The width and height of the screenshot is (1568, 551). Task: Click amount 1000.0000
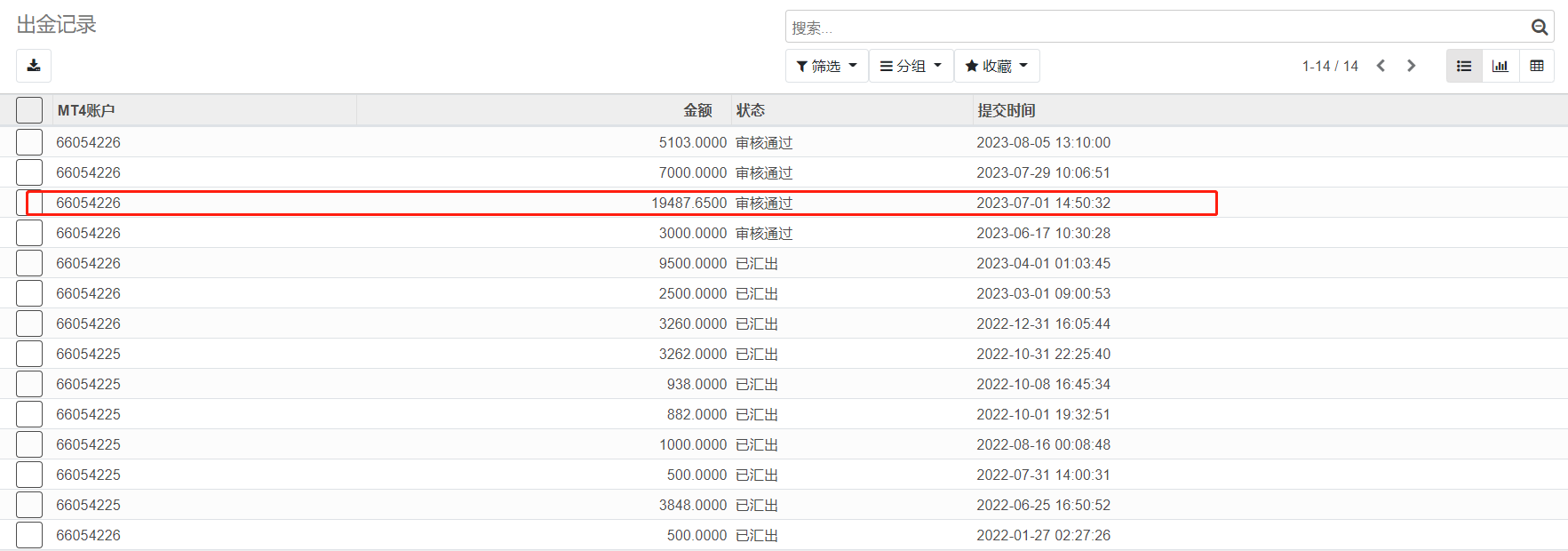693,444
